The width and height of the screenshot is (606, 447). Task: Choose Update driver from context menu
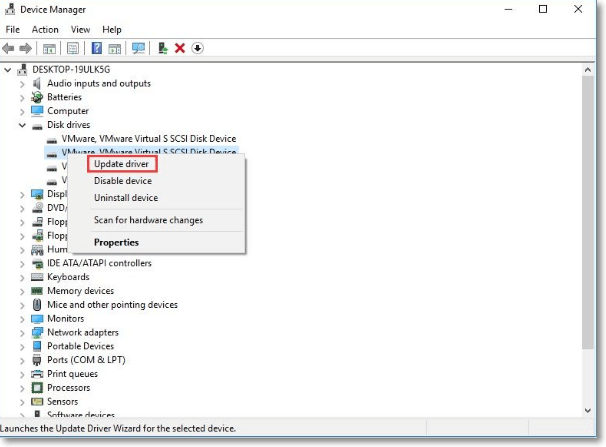pos(121,164)
